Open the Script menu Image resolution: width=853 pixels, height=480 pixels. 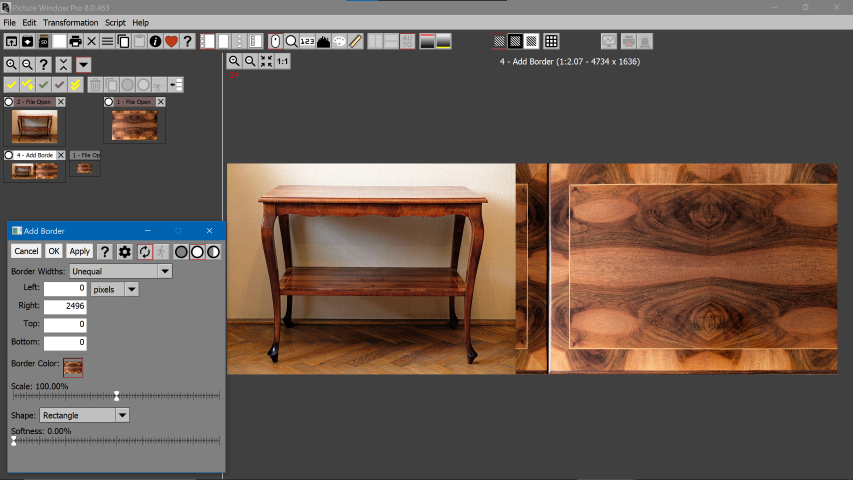pyautogui.click(x=115, y=22)
